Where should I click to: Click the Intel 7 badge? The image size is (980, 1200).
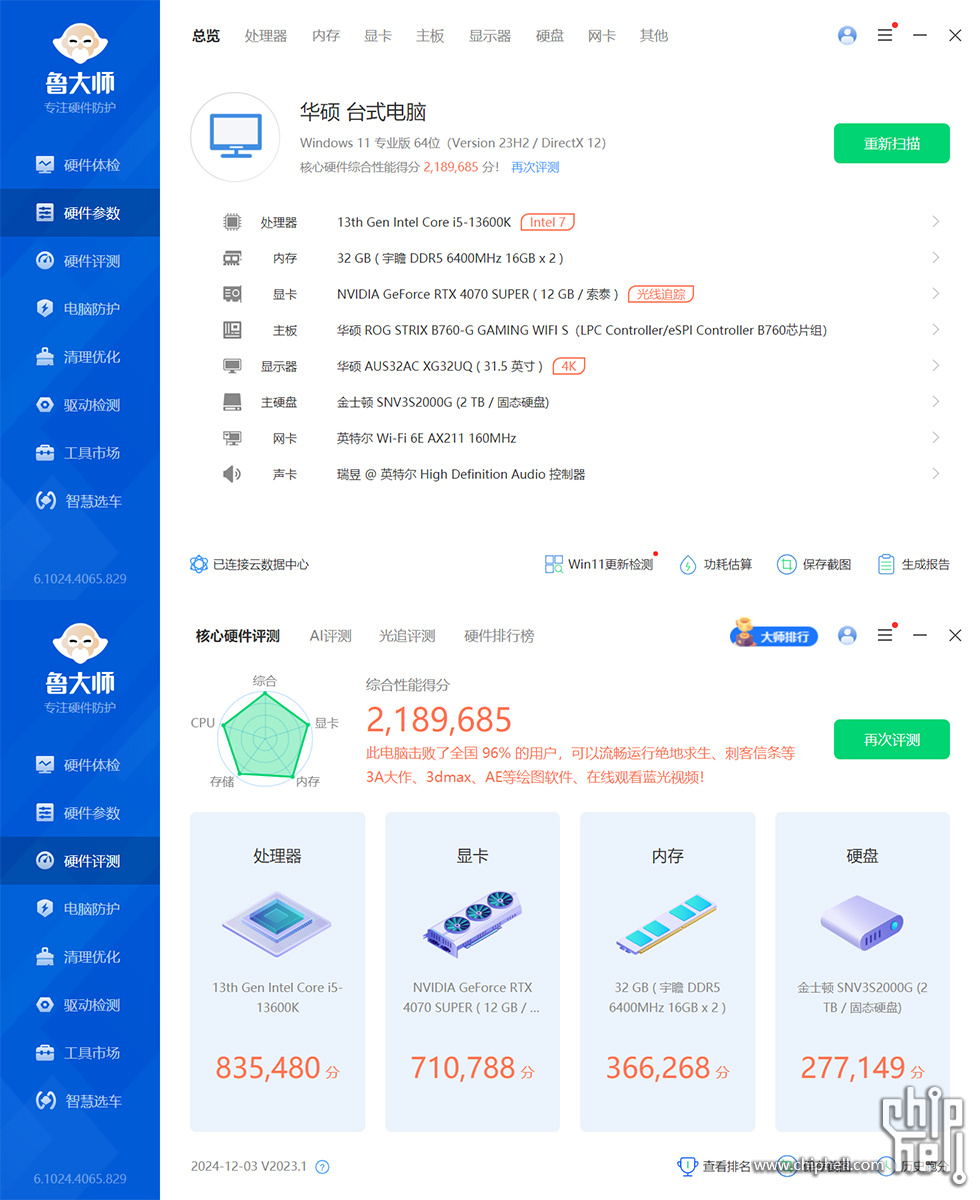pos(548,222)
